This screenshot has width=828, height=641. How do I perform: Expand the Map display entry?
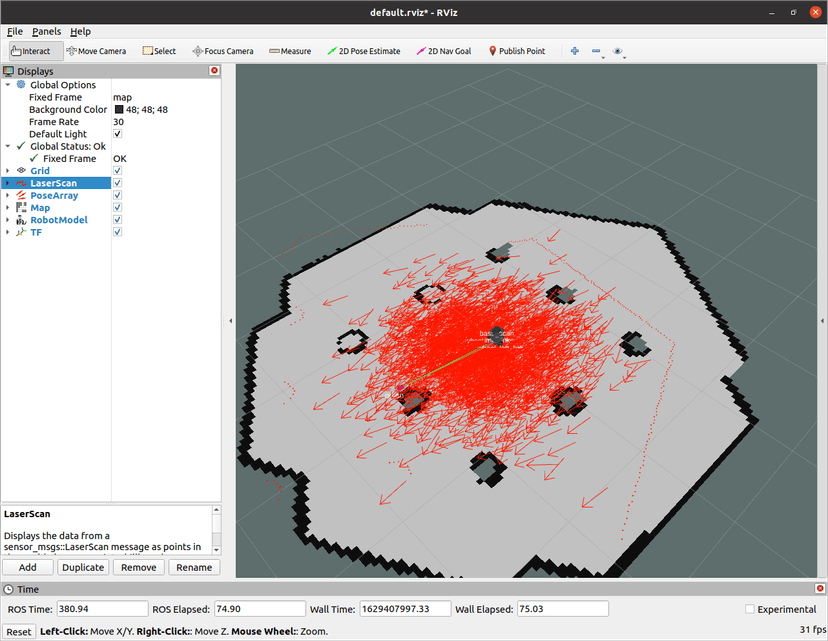coord(8,208)
